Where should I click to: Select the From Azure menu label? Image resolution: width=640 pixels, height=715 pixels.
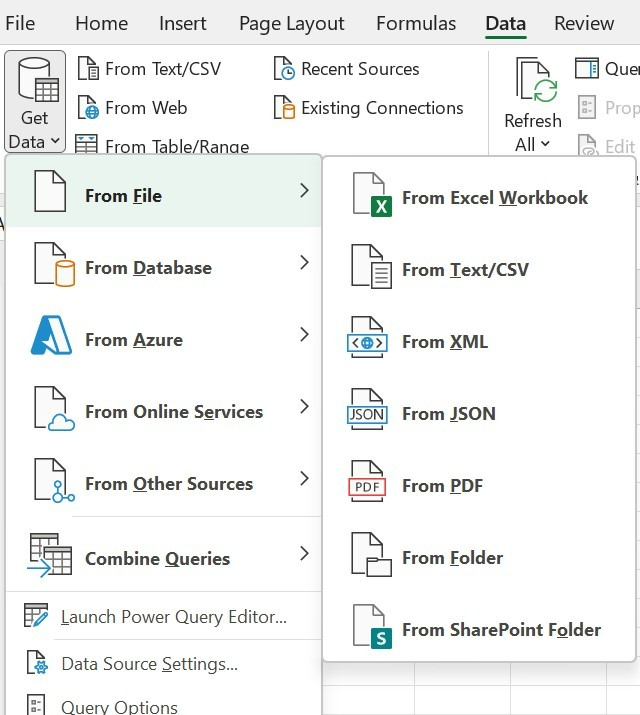click(x=134, y=340)
